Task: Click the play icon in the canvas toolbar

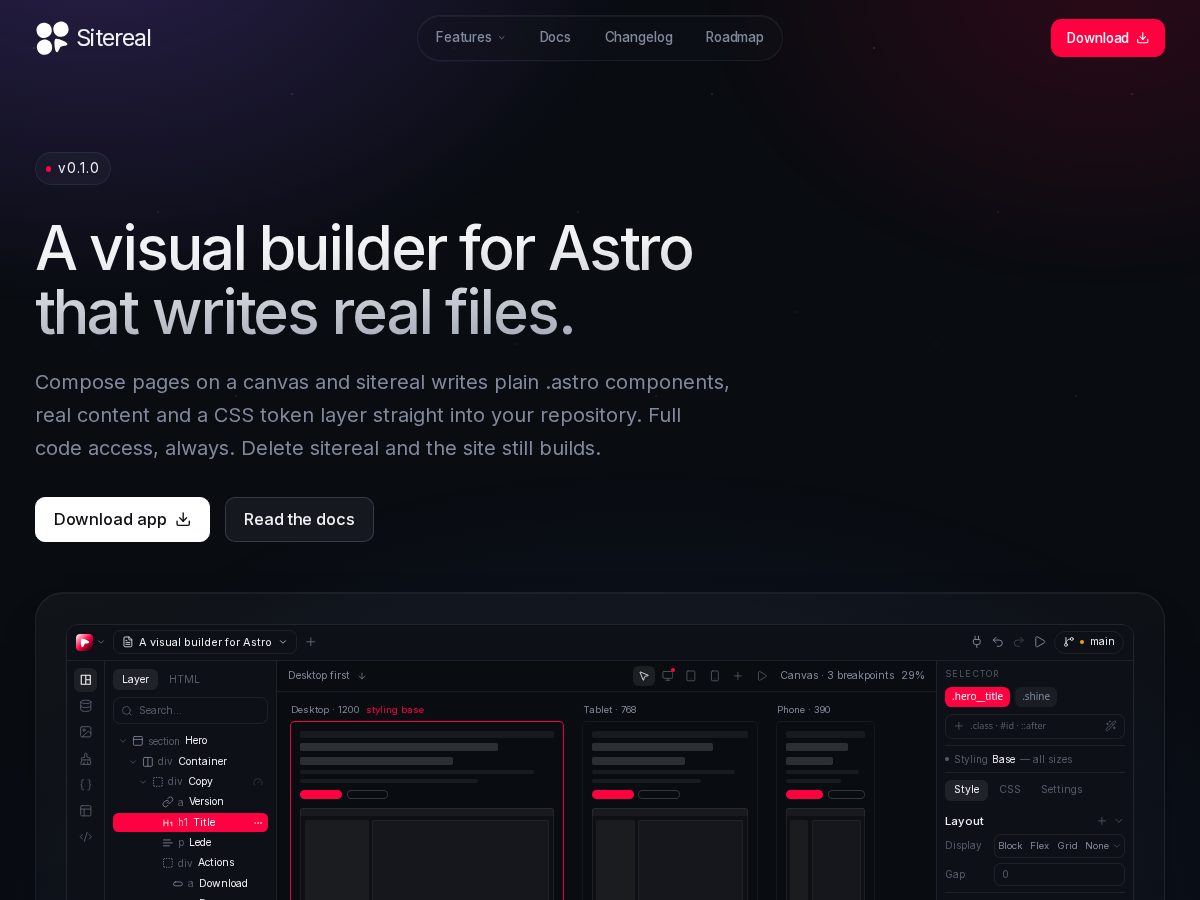Action: click(x=762, y=676)
